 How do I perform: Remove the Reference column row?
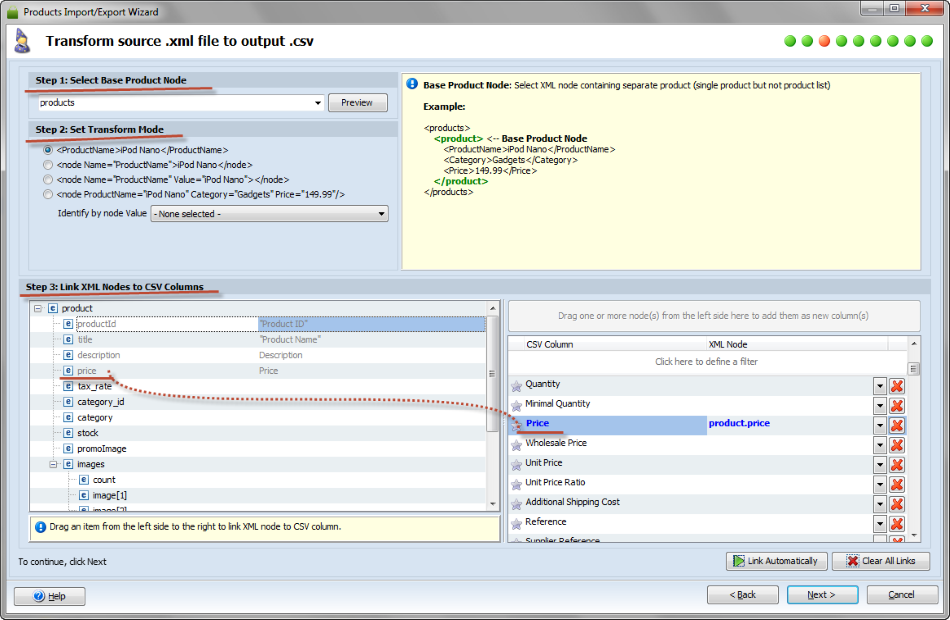[x=897, y=524]
